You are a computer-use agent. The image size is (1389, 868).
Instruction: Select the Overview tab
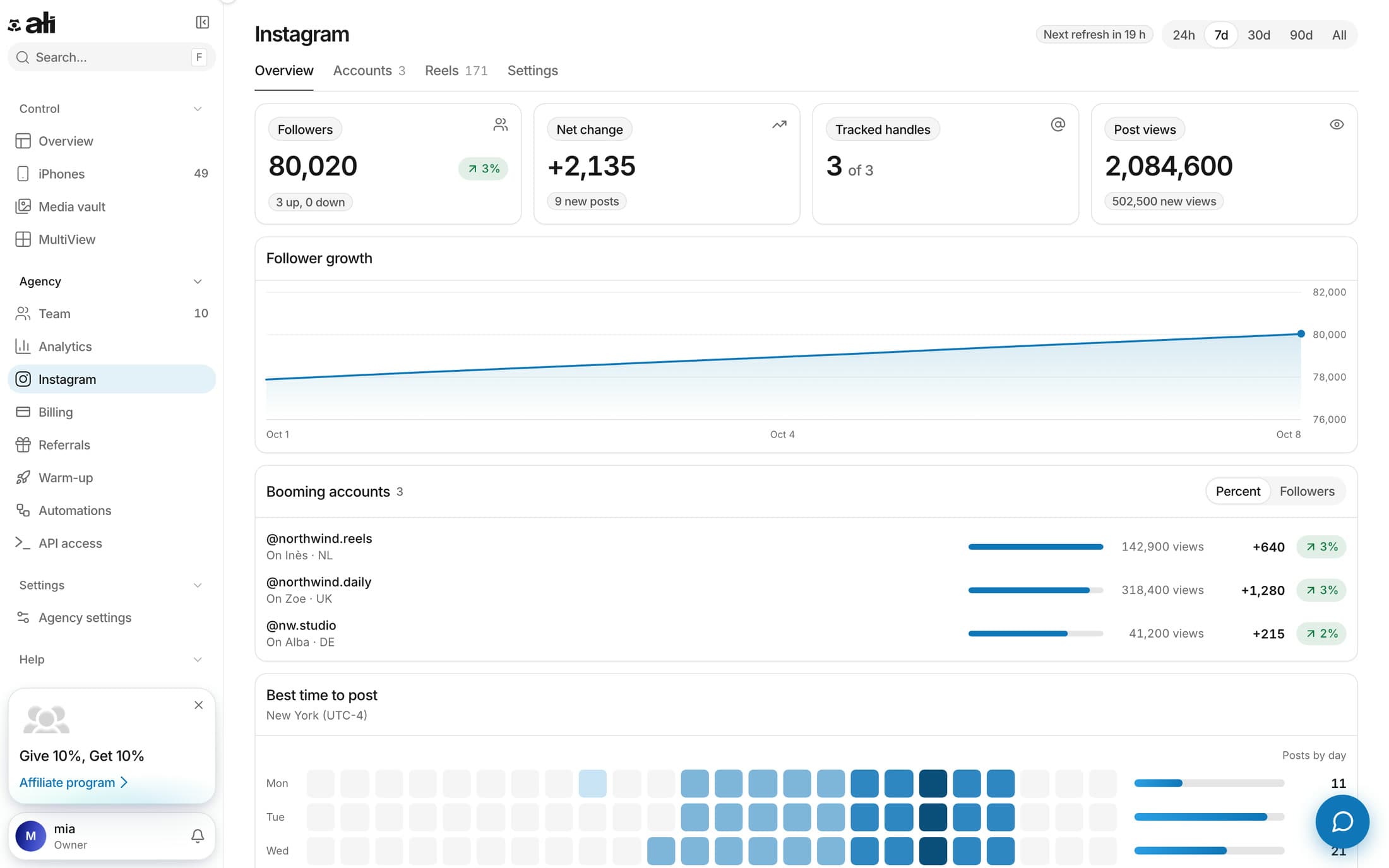pos(284,71)
